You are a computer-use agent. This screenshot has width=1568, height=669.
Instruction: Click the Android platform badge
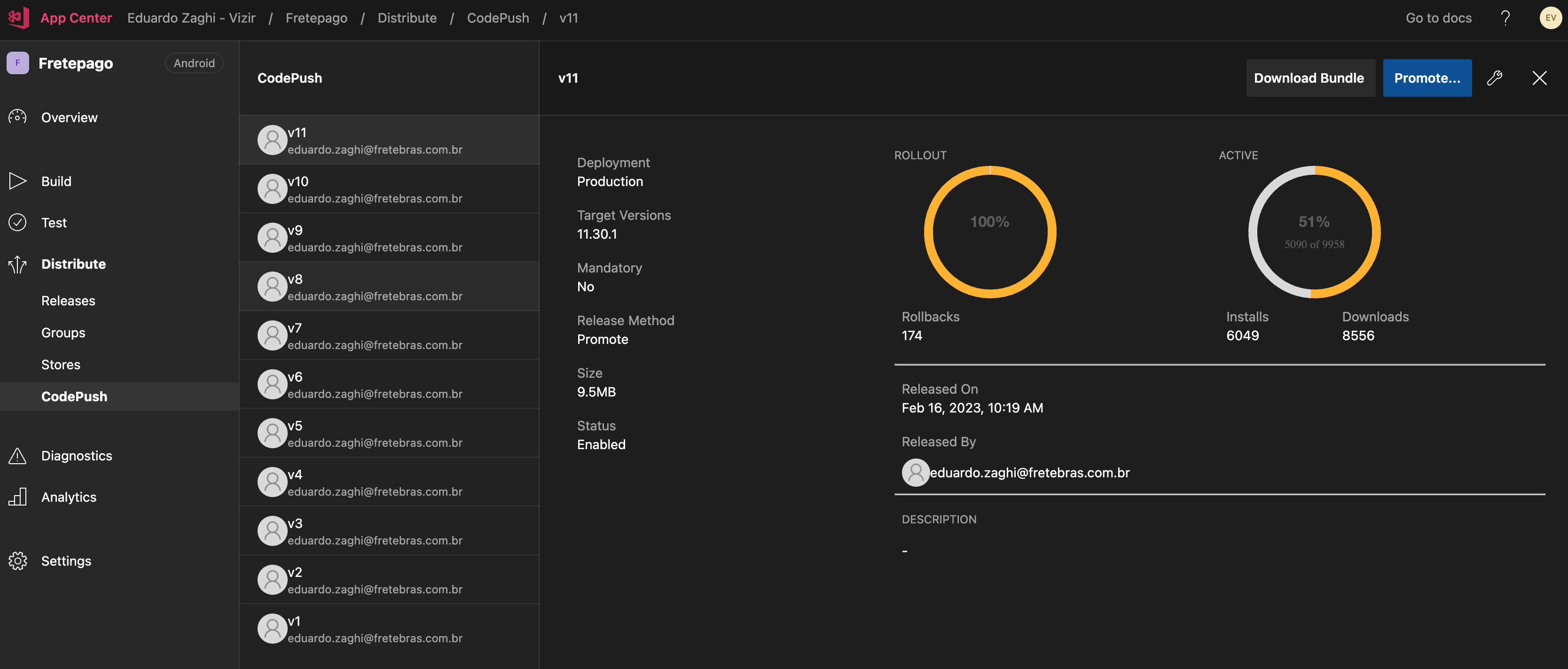click(x=194, y=62)
